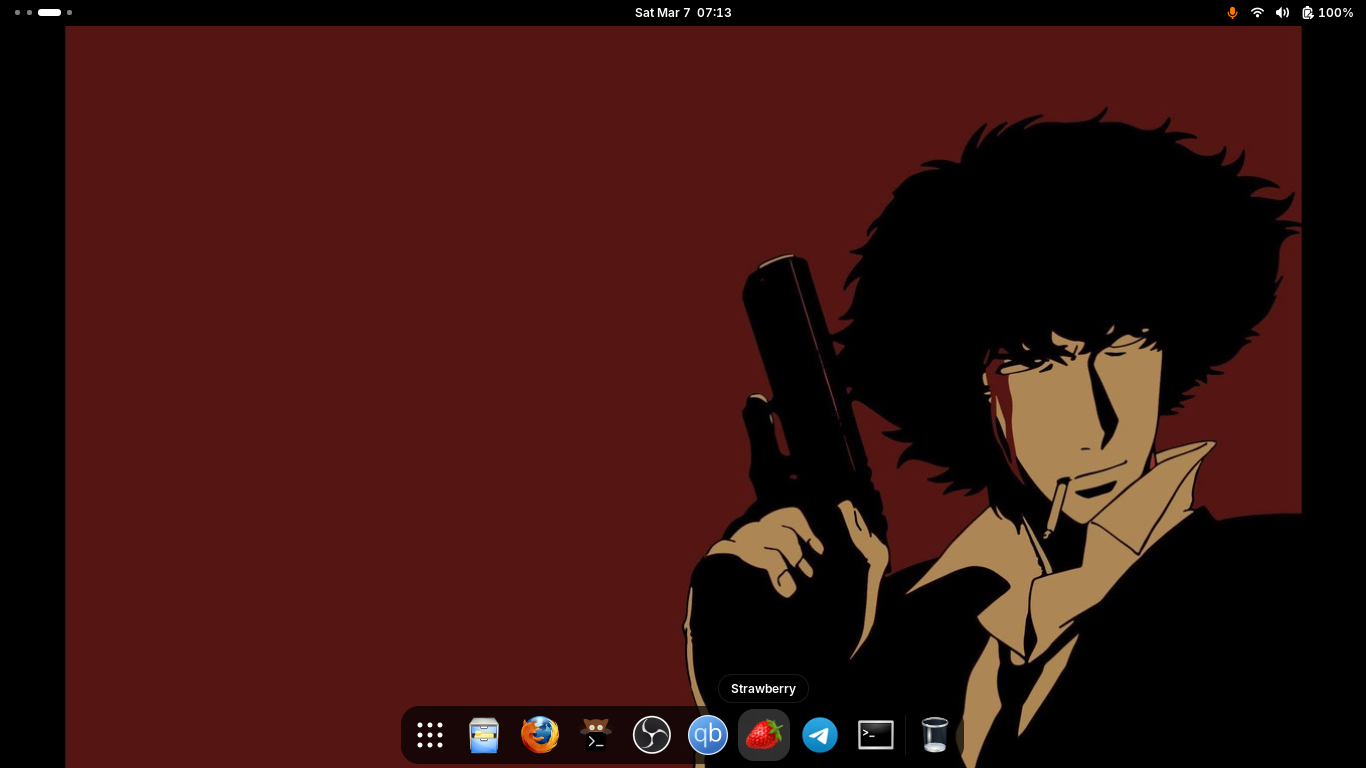This screenshot has width=1366, height=768.
Task: Open system menu via the battery icon
Action: [x=1307, y=13]
